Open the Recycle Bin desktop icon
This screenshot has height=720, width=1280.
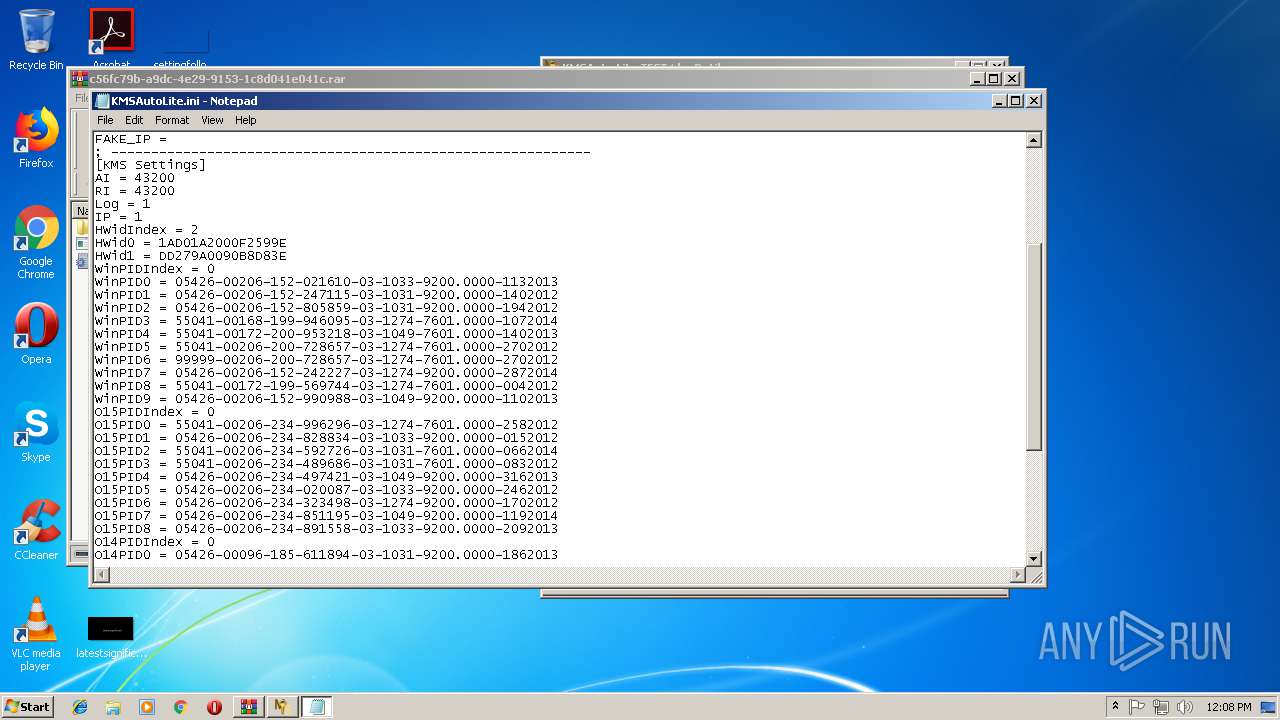[36, 40]
